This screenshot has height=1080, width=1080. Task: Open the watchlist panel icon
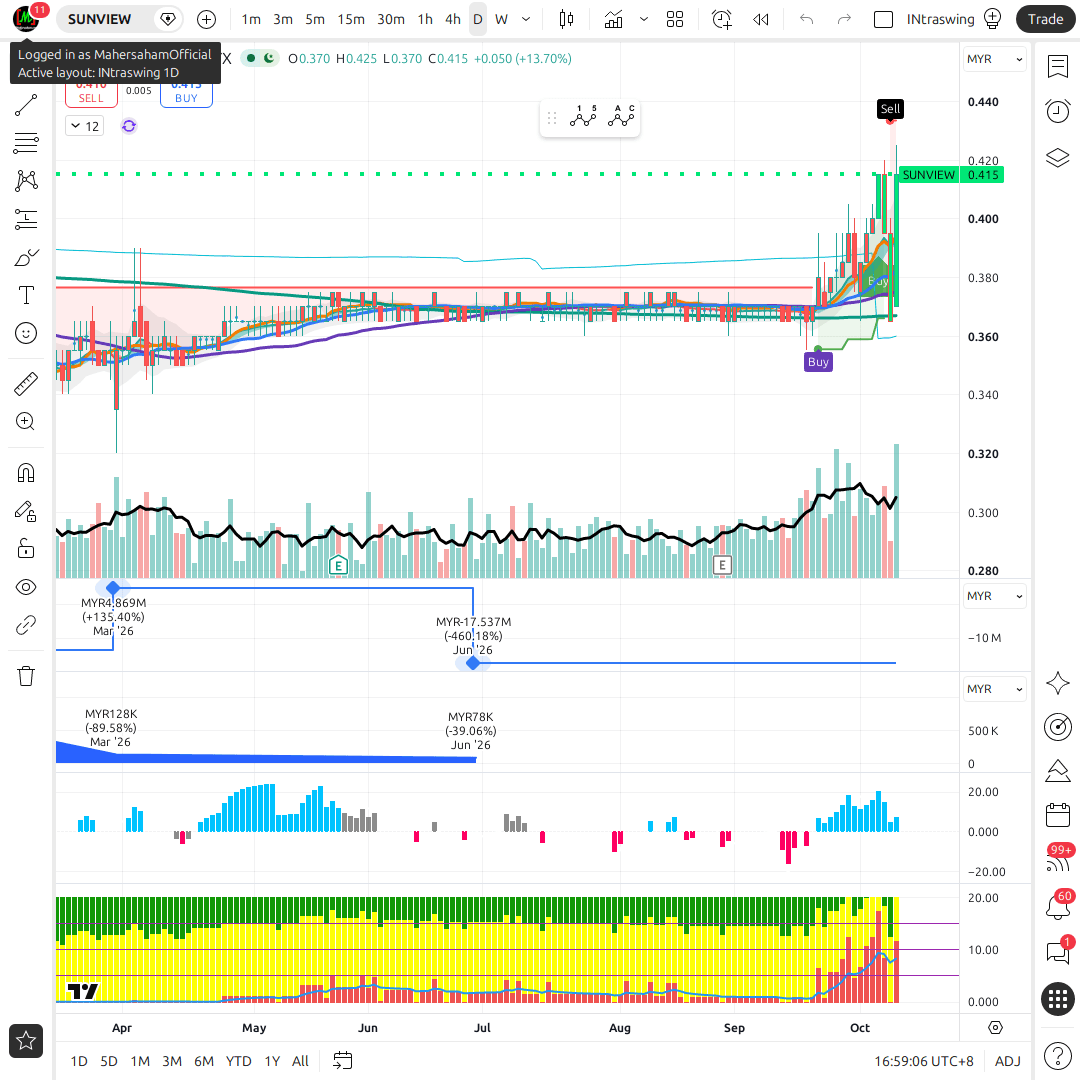pos(1057,66)
